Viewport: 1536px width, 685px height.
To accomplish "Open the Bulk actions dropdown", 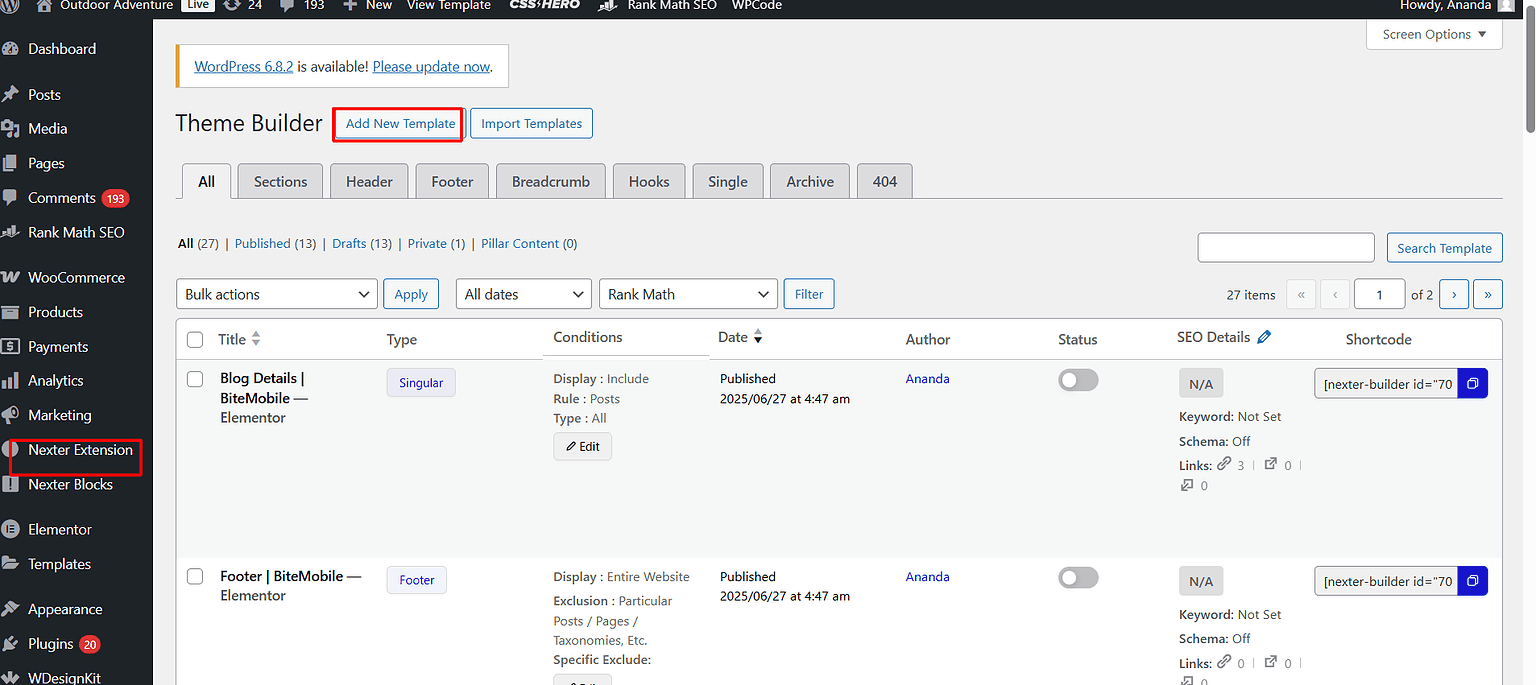I will click(277, 293).
